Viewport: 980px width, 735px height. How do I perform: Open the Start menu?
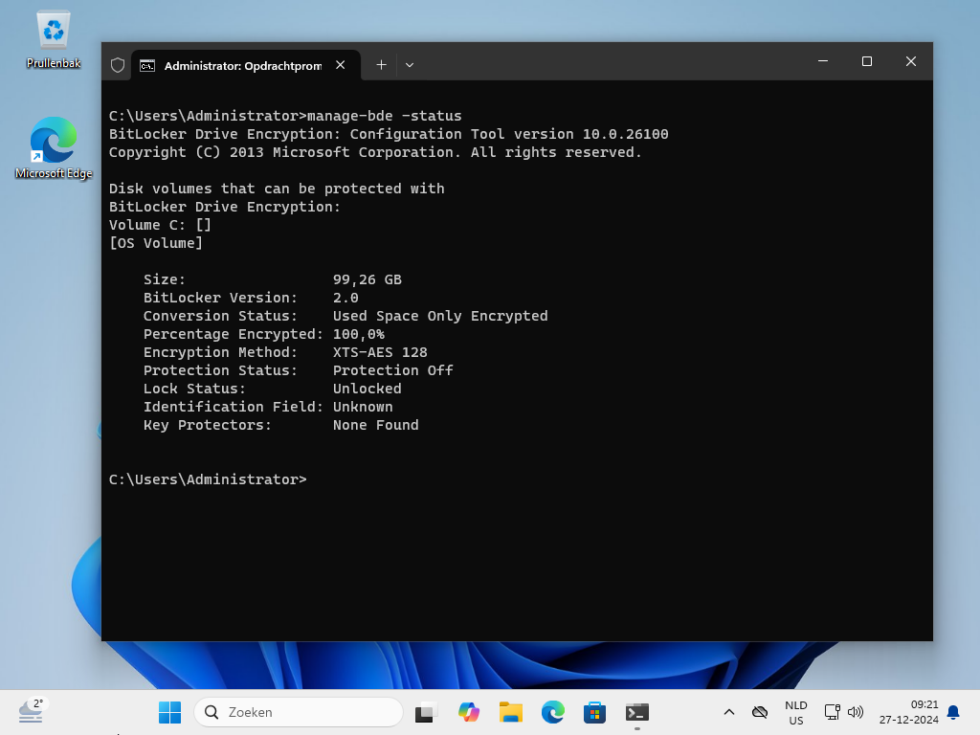click(169, 712)
